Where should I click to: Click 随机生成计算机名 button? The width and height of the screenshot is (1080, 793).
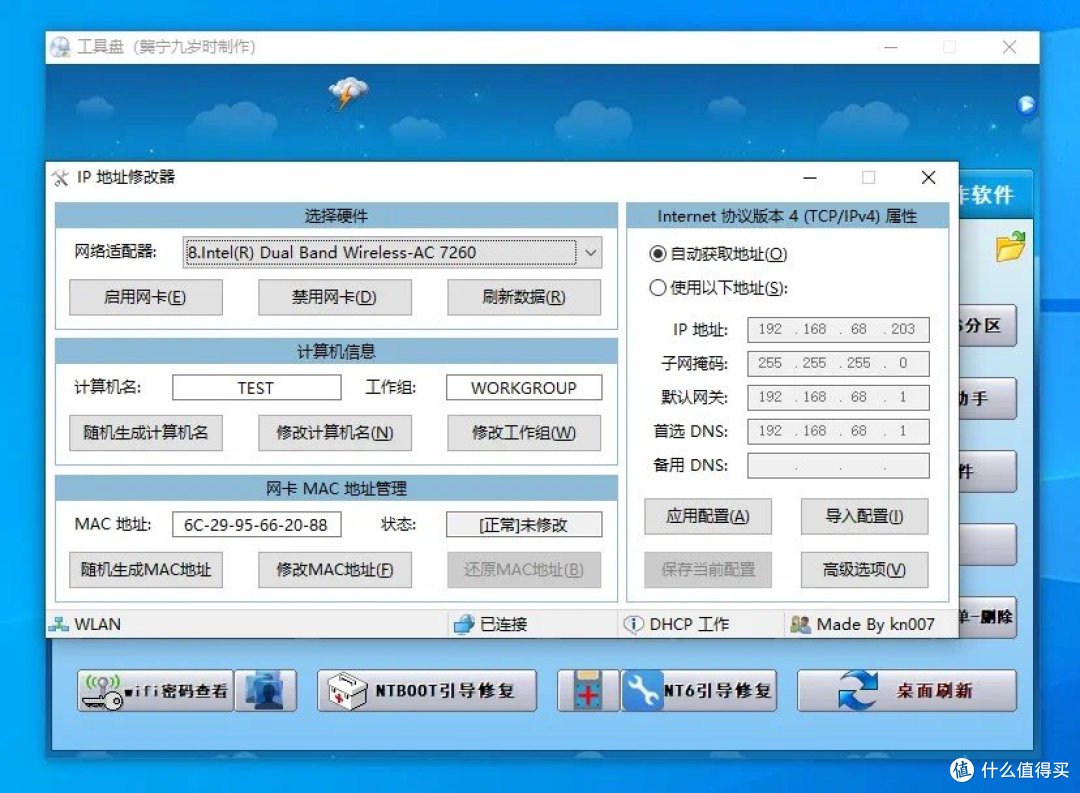point(145,433)
